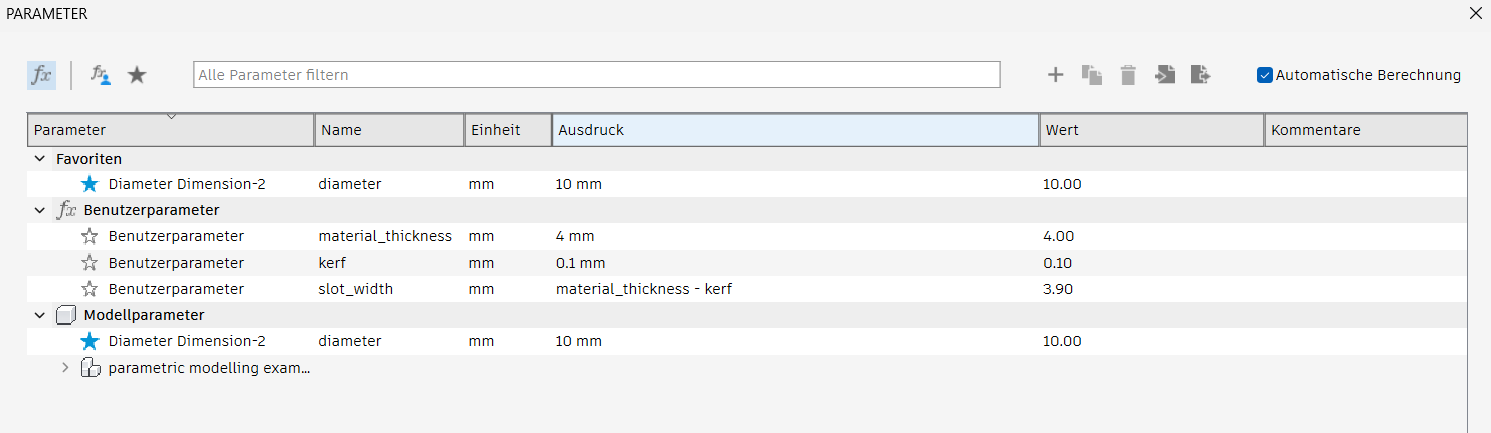Collapse the Favoriten group
Viewport: 1491px width, 433px height.
coord(40,159)
